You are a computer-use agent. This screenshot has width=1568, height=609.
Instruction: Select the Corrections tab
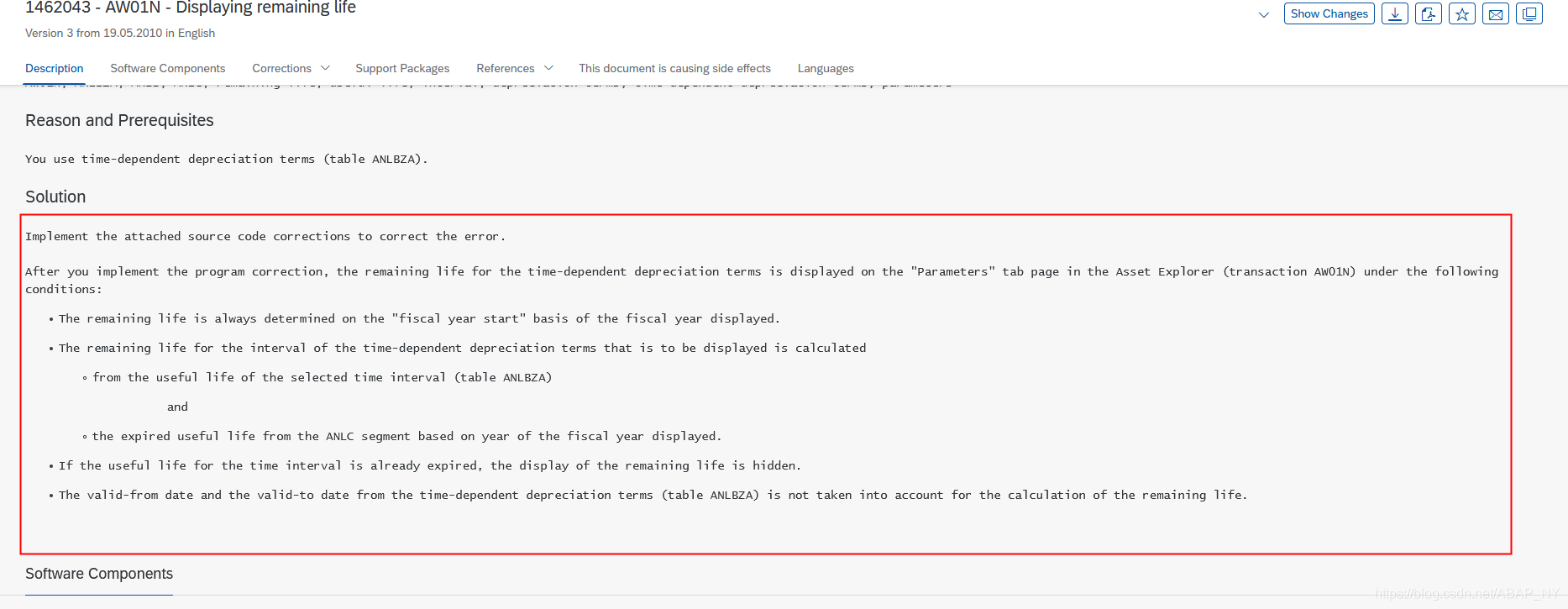coord(281,68)
